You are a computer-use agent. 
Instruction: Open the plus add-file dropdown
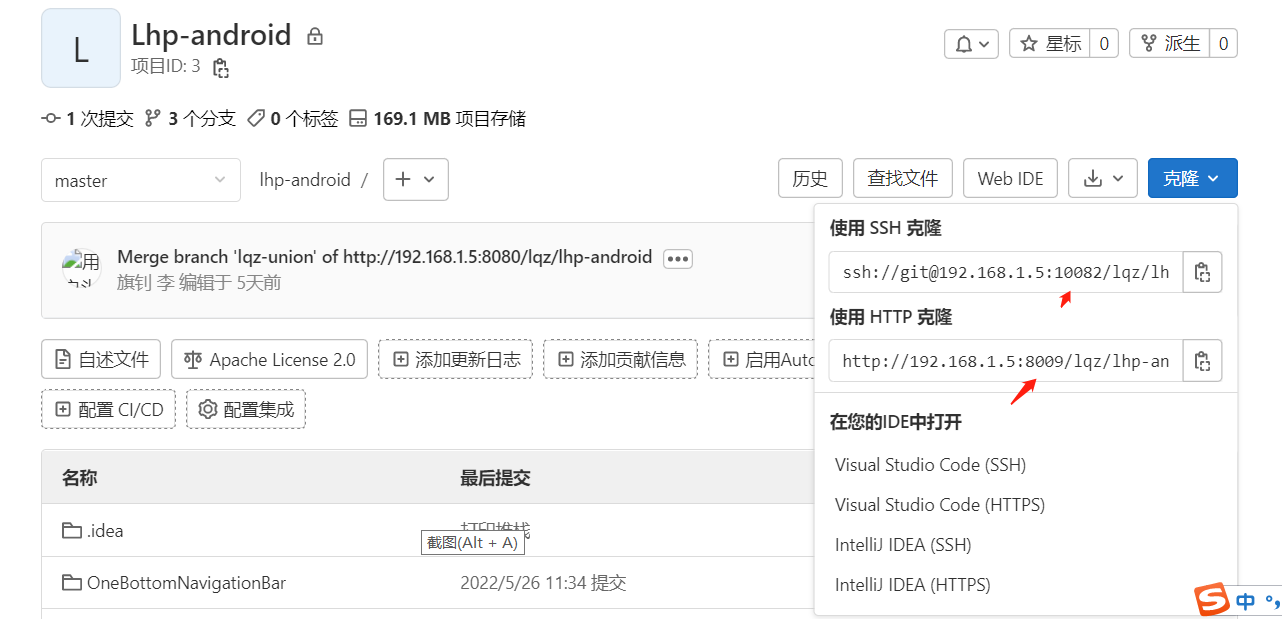(415, 180)
